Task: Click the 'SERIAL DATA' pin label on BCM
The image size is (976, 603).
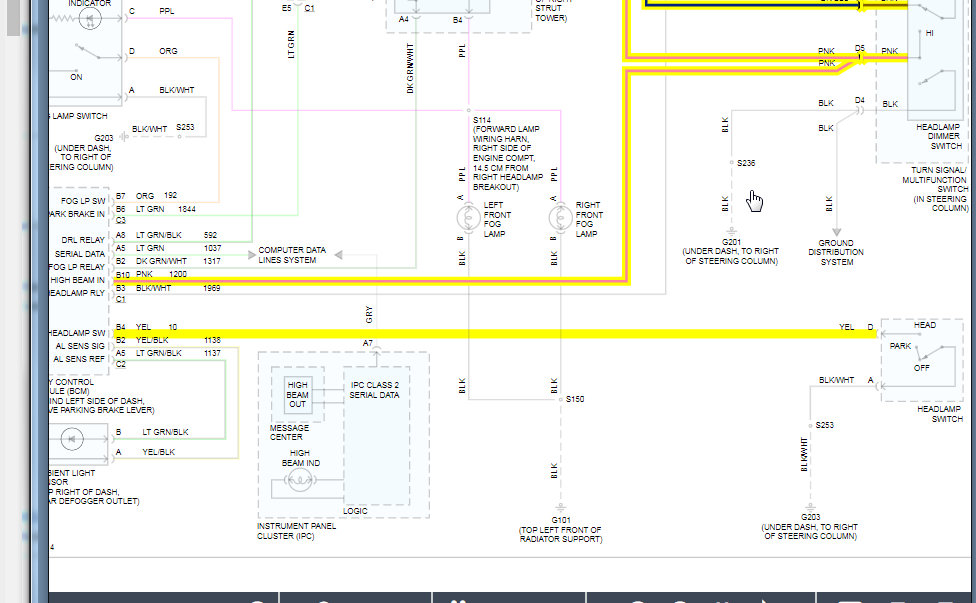Action: (80, 254)
